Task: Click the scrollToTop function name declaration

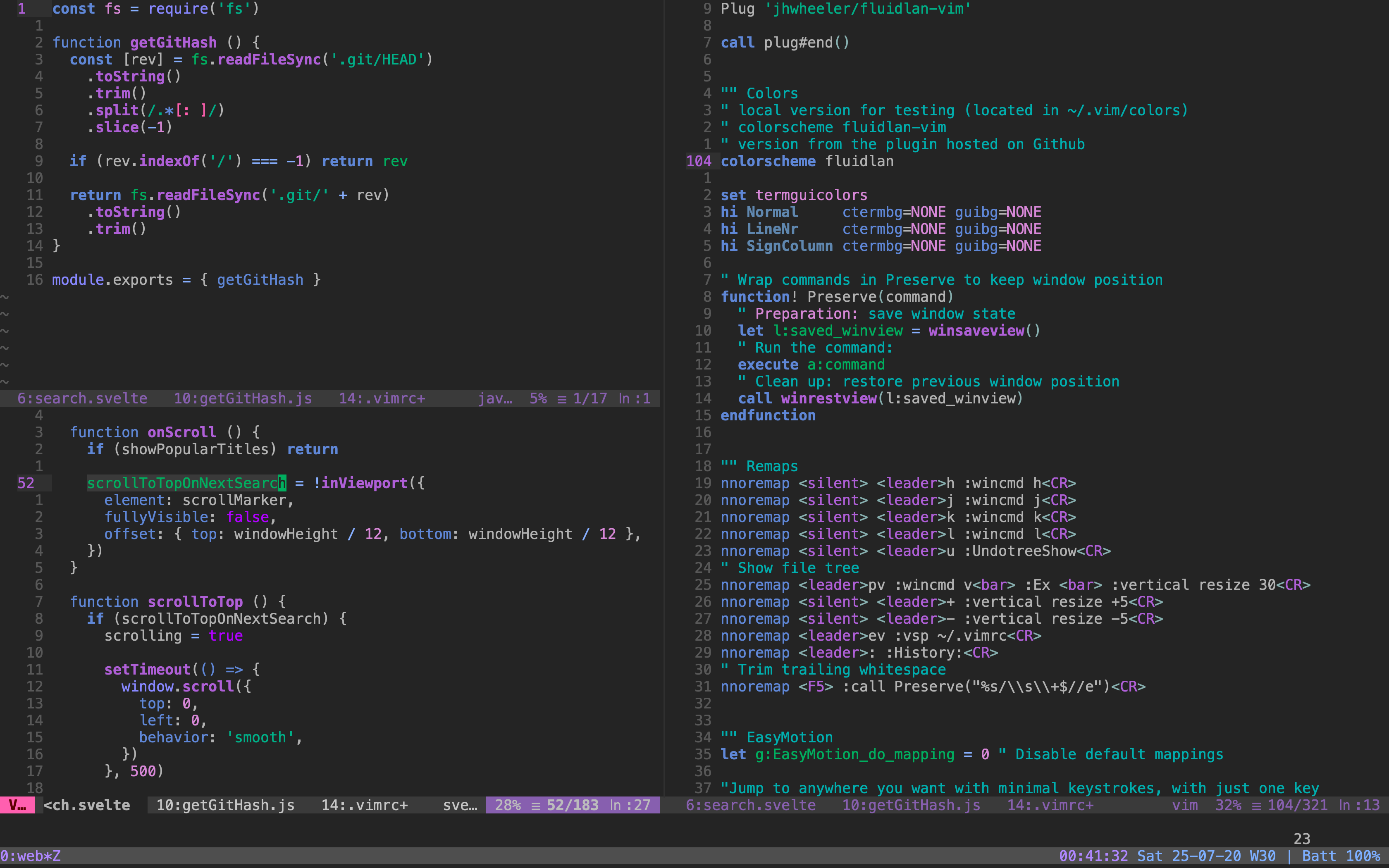Action: click(195, 602)
